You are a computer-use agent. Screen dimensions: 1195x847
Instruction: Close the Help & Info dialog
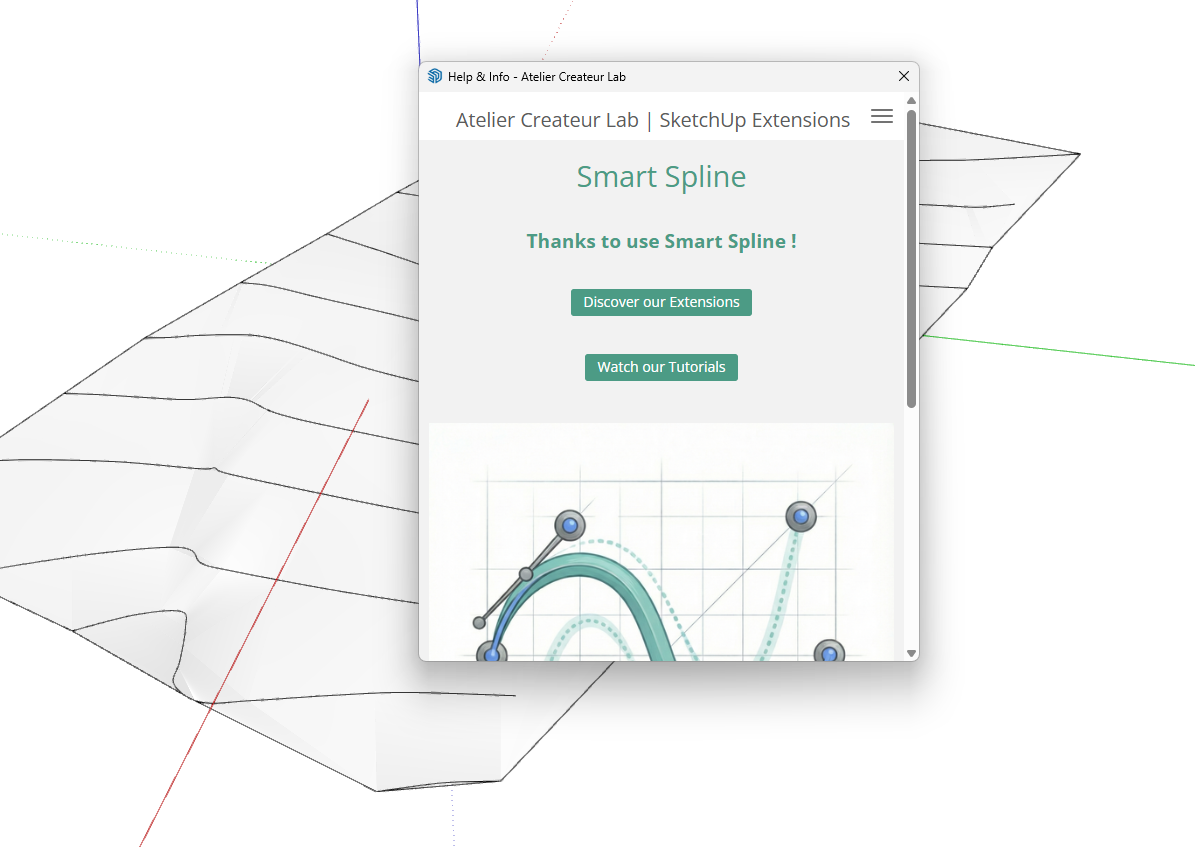pyautogui.click(x=903, y=77)
